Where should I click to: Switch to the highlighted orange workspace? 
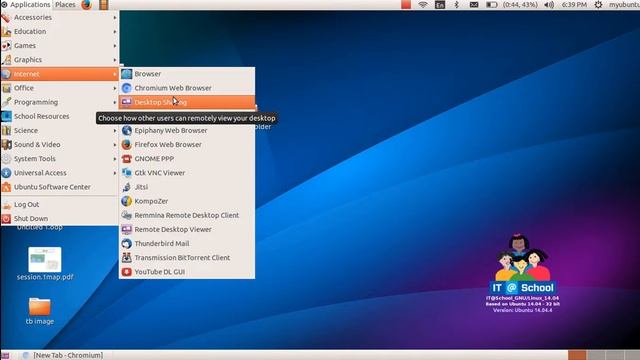pos(577,355)
